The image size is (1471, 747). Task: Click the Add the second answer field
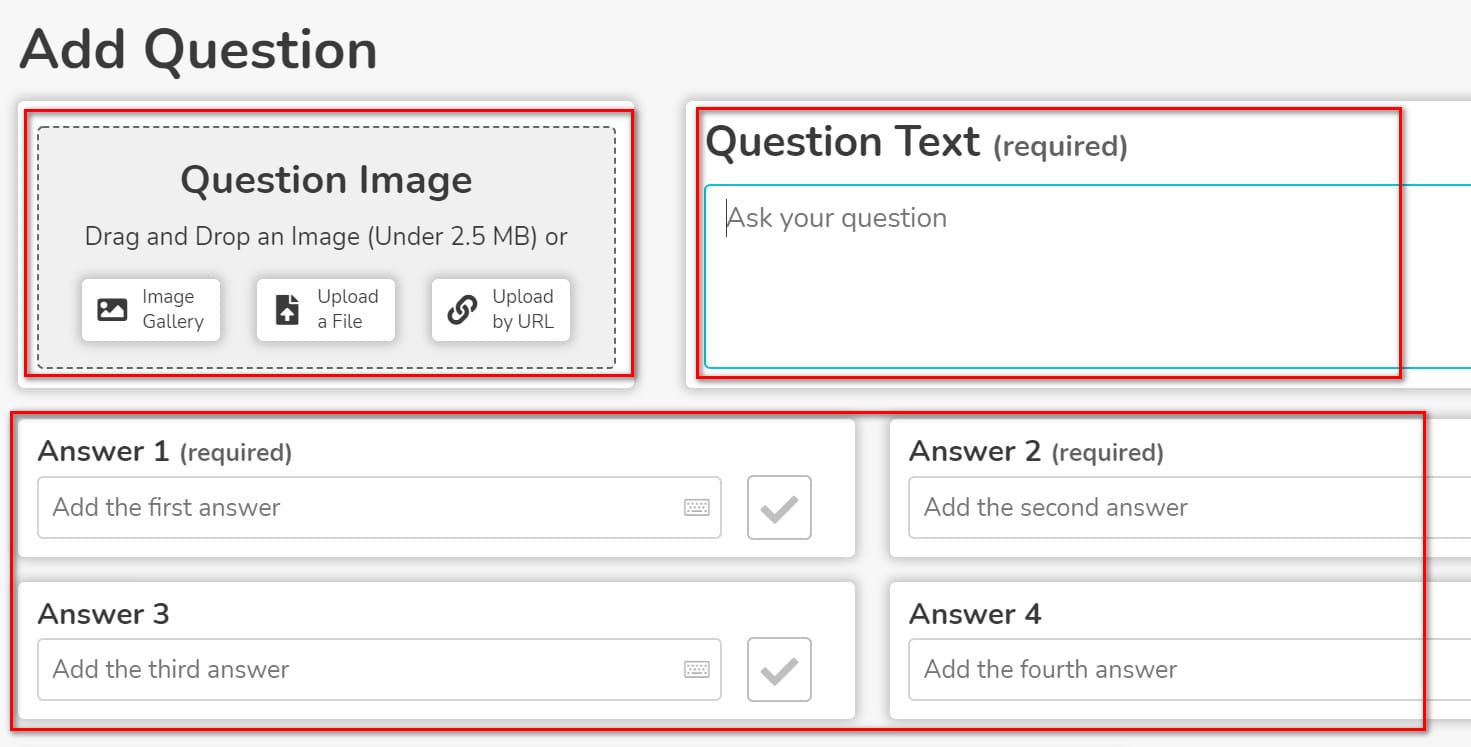1189,507
